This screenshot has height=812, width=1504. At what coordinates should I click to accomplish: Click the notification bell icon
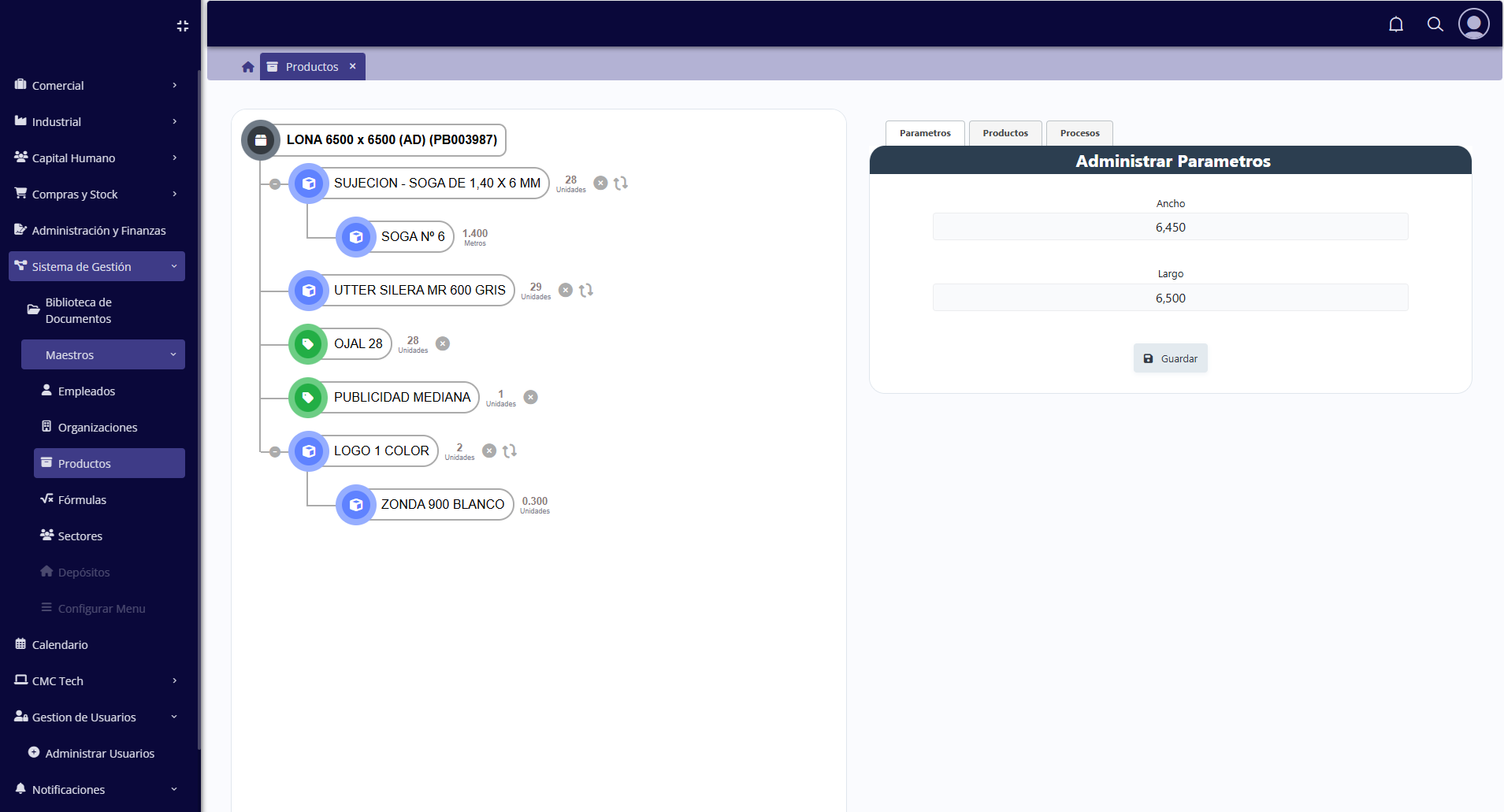(1395, 24)
